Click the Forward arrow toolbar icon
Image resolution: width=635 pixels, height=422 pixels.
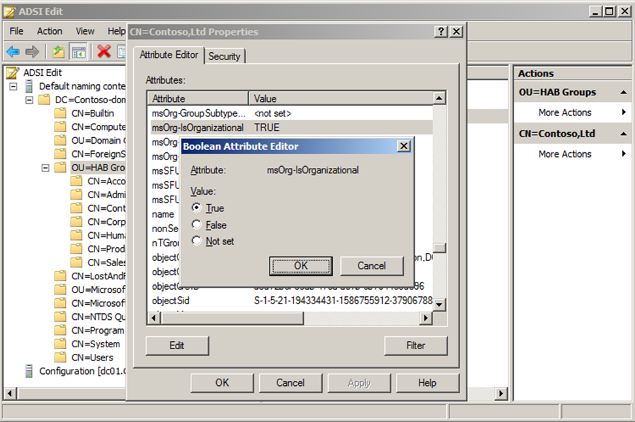point(32,52)
